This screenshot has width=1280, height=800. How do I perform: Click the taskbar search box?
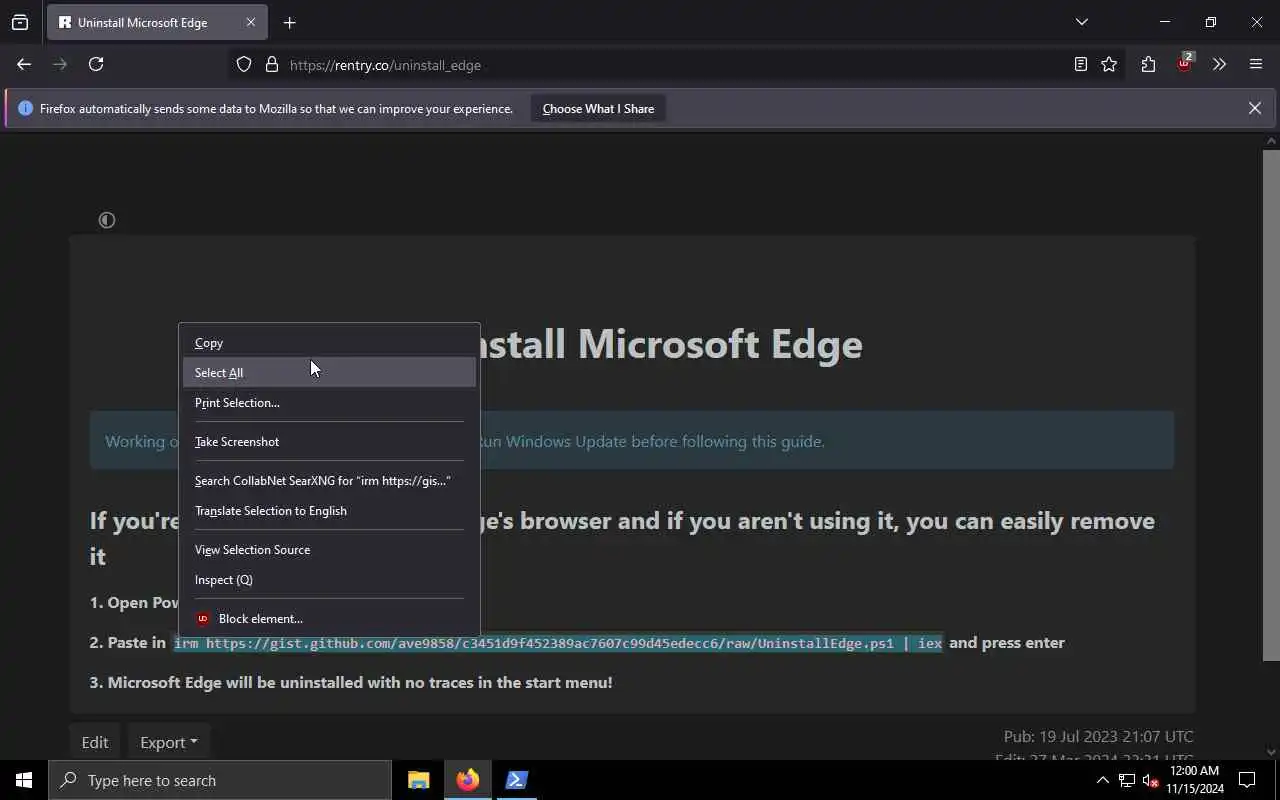pos(220,780)
